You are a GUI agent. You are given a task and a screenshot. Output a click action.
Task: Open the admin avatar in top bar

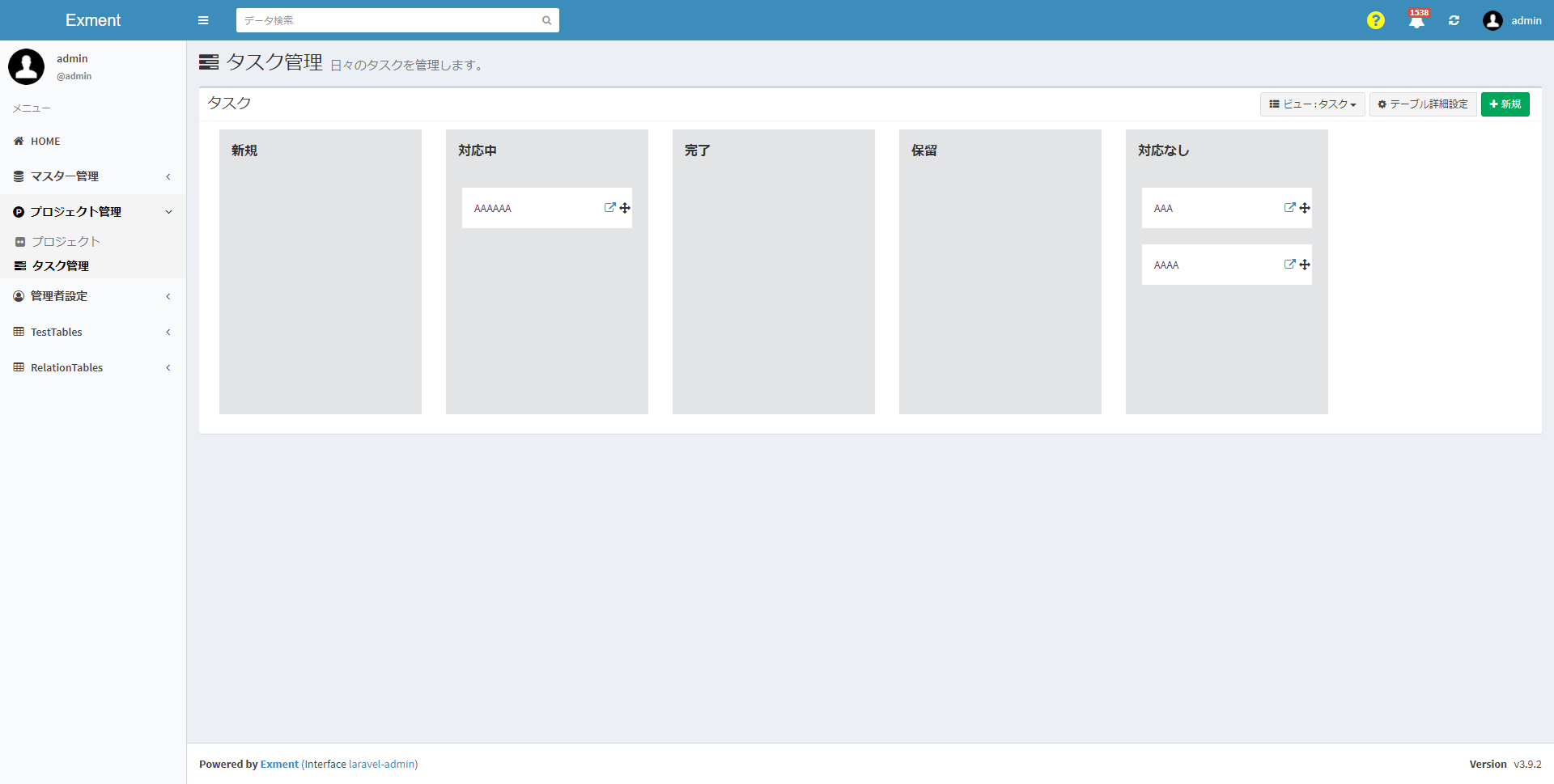pos(1492,20)
